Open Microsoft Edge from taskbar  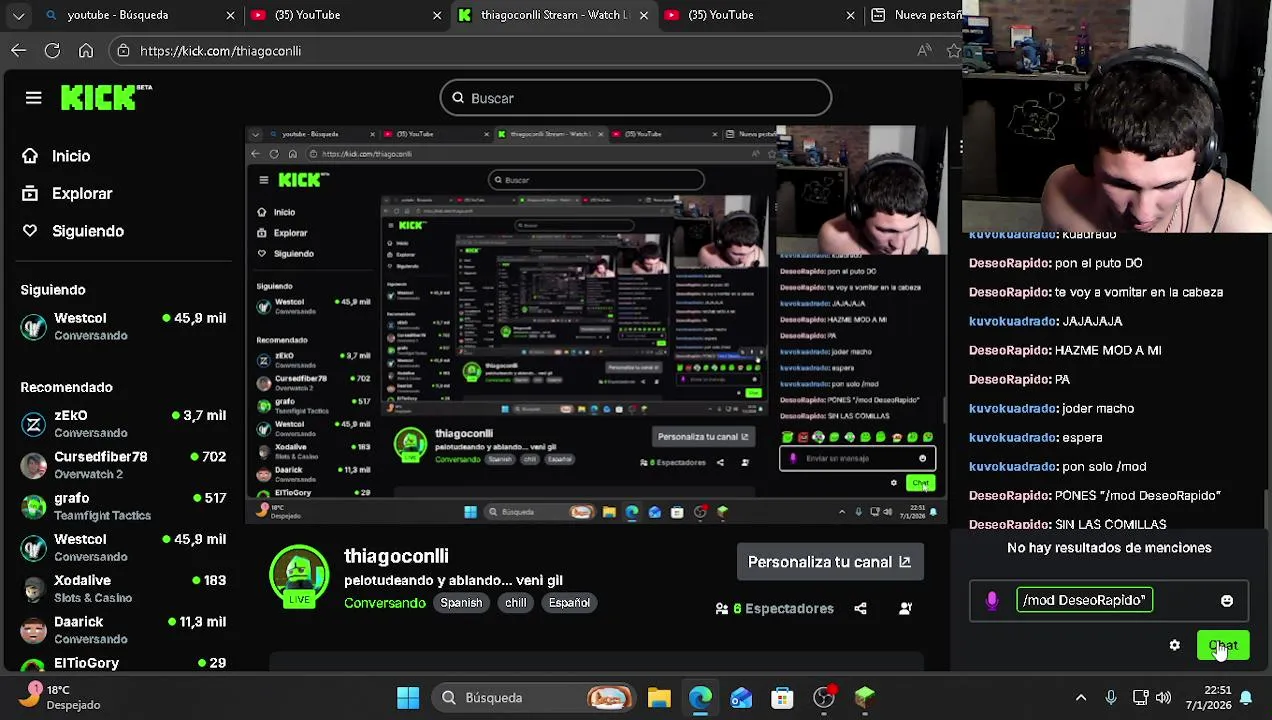click(x=700, y=698)
